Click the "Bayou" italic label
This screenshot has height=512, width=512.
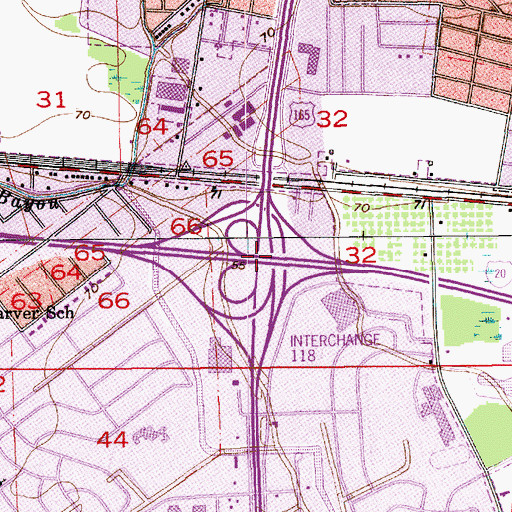point(30,200)
